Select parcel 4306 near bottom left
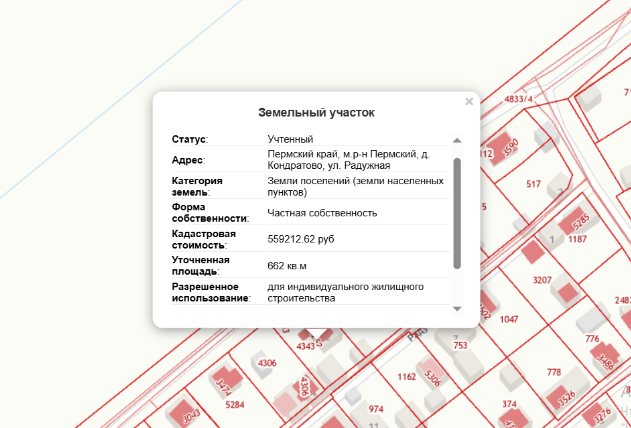The height and width of the screenshot is (428, 631). [x=267, y=362]
